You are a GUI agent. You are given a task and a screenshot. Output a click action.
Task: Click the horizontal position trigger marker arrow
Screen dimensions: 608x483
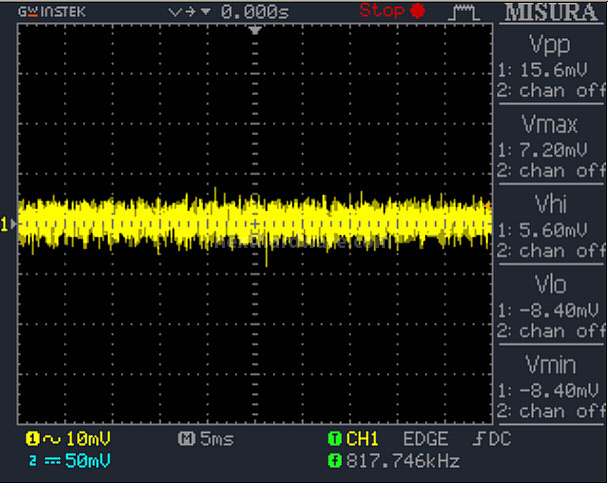coord(255,30)
